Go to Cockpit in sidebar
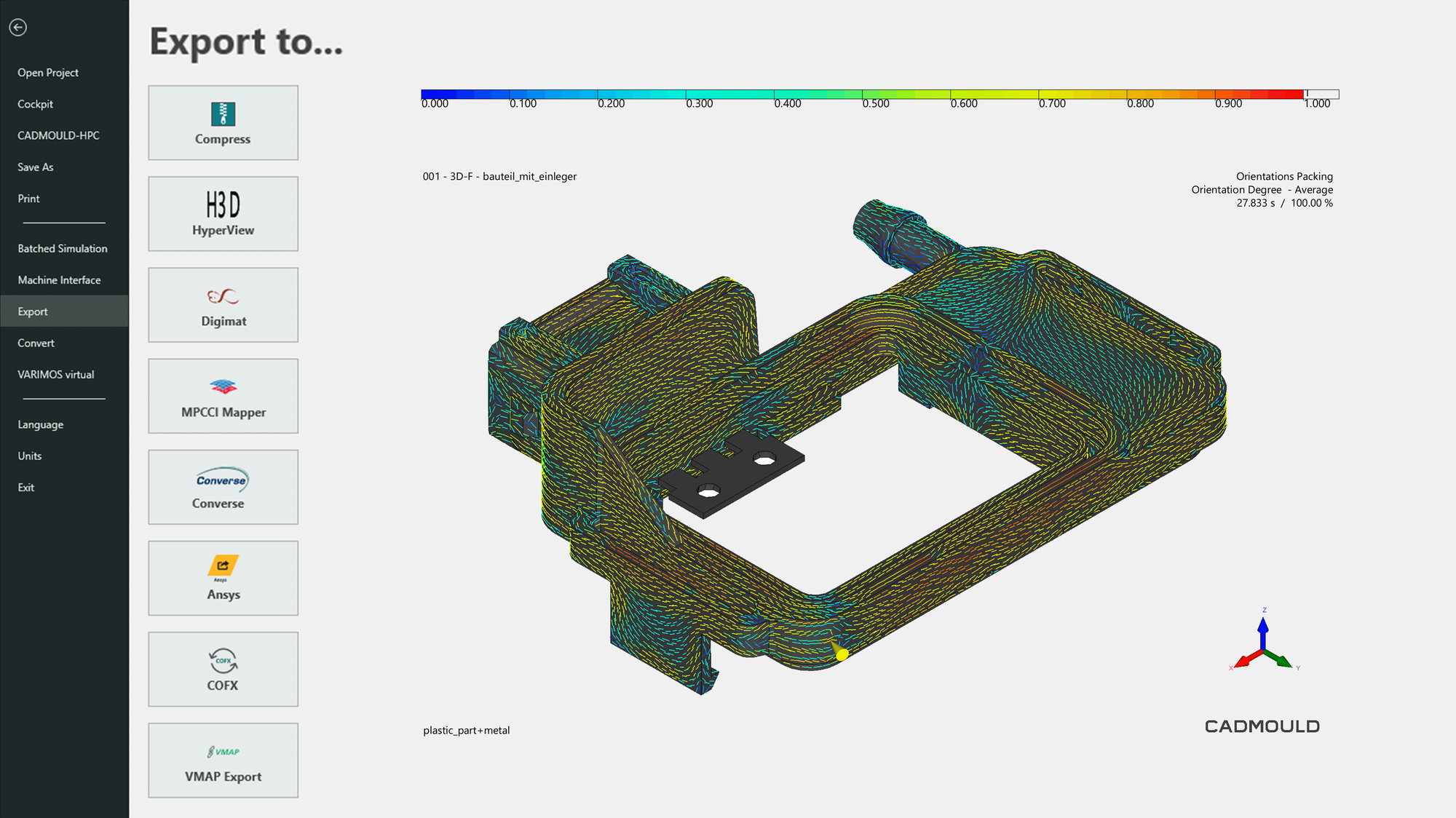Screen dimensions: 1456x818 (x=35, y=104)
